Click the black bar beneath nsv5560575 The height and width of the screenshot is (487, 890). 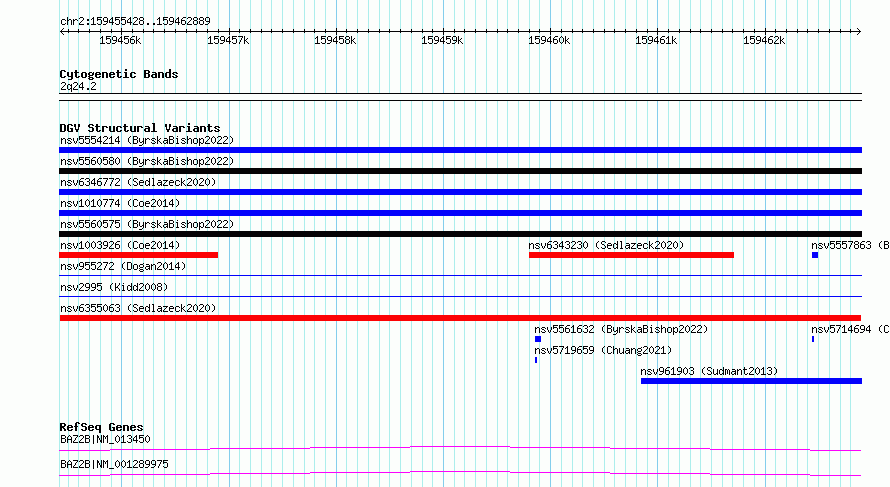coord(460,234)
